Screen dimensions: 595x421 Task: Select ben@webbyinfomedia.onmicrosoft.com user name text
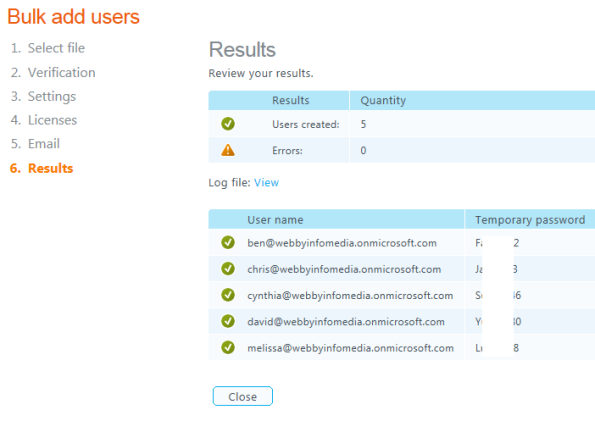(x=342, y=243)
